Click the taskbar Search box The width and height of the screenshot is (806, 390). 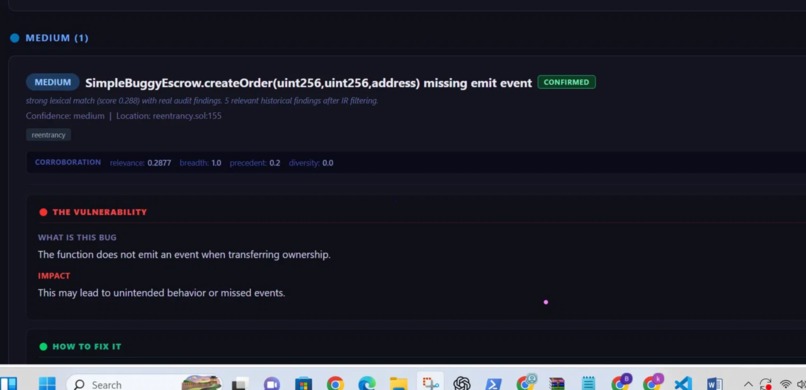[145, 384]
